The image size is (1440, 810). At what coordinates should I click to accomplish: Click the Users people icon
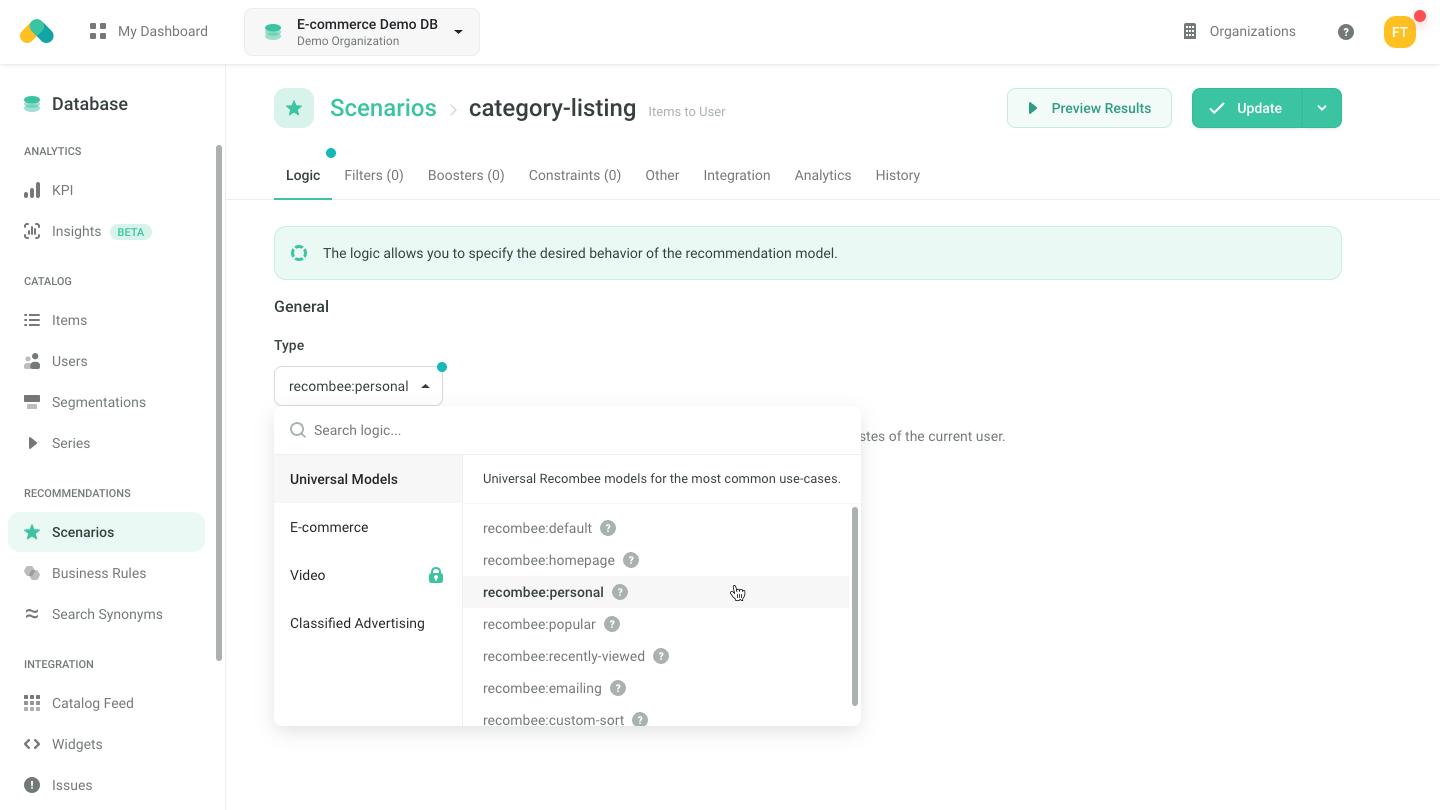coord(32,361)
